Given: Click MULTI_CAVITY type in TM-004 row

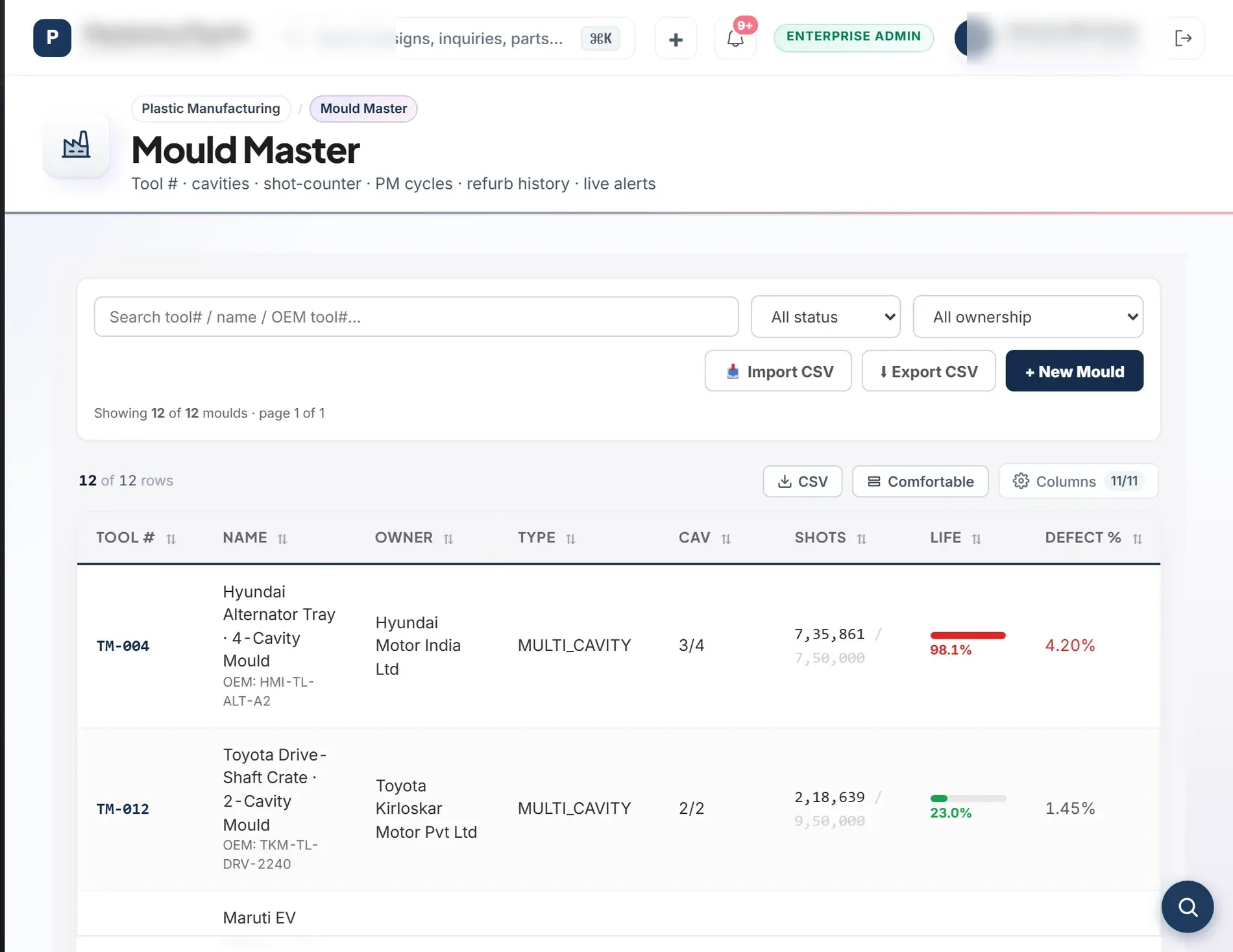Looking at the screenshot, I should click(x=574, y=645).
